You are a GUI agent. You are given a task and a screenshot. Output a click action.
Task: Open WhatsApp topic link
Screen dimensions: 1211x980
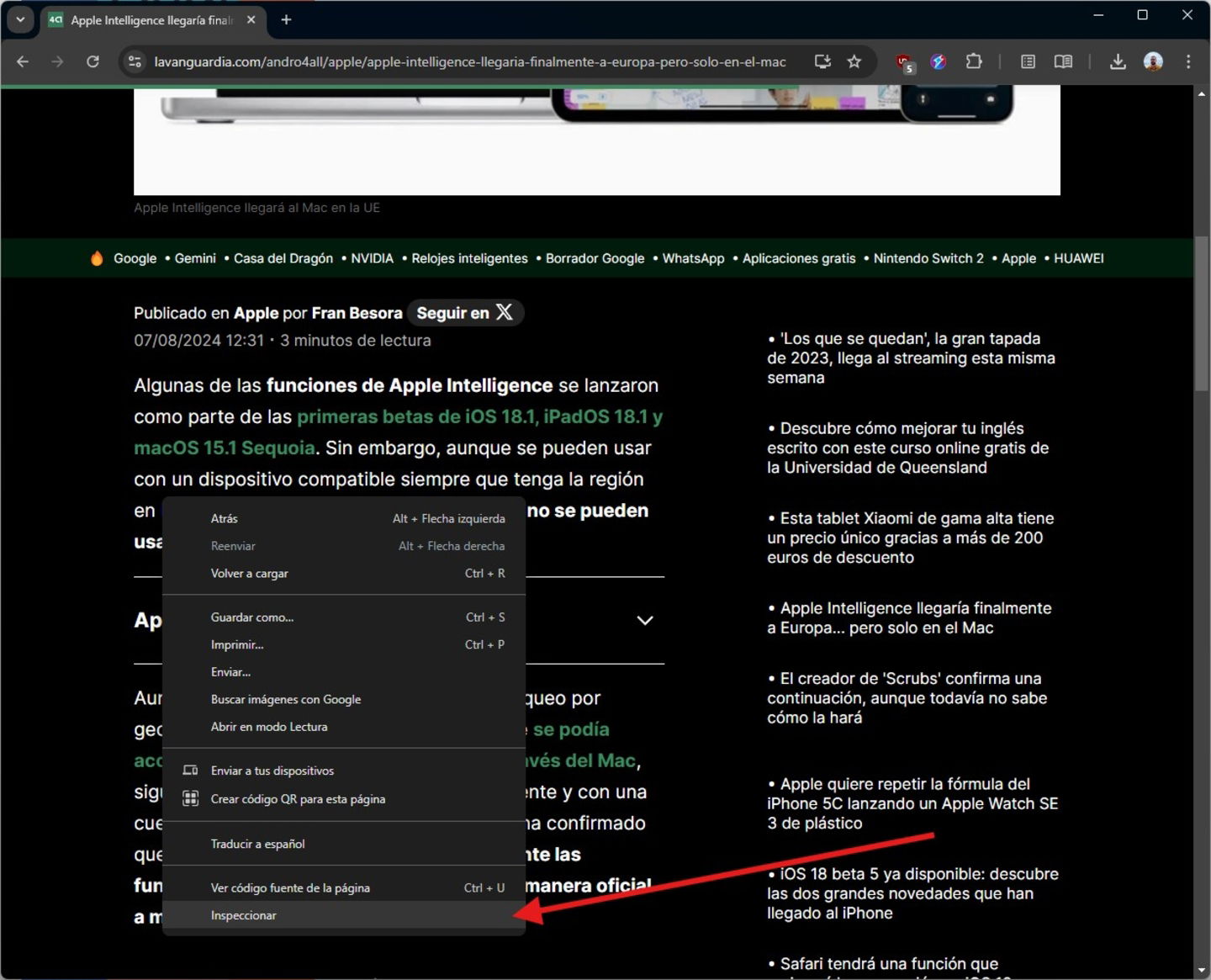pyautogui.click(x=693, y=258)
